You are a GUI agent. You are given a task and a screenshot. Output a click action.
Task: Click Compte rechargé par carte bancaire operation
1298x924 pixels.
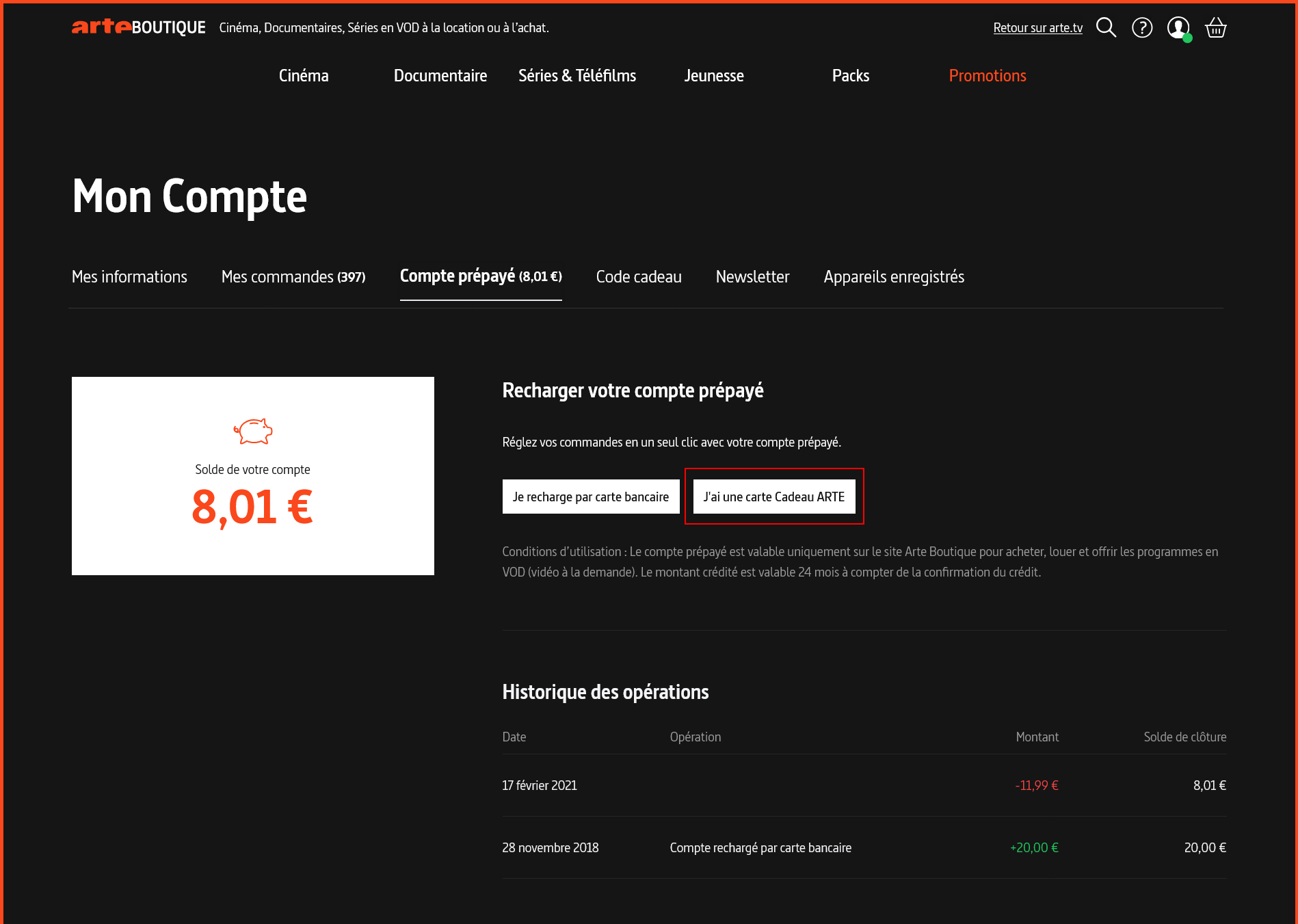click(x=760, y=848)
